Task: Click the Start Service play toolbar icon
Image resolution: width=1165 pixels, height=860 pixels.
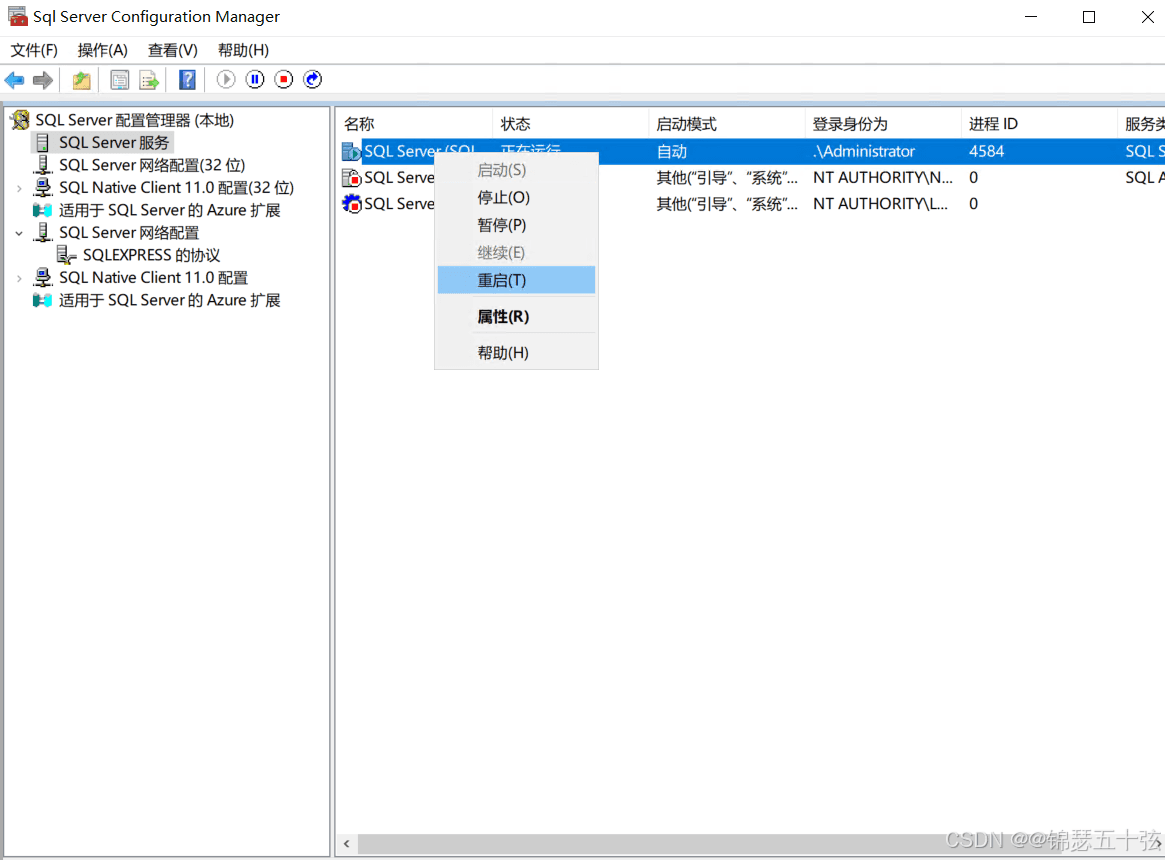Action: 226,80
